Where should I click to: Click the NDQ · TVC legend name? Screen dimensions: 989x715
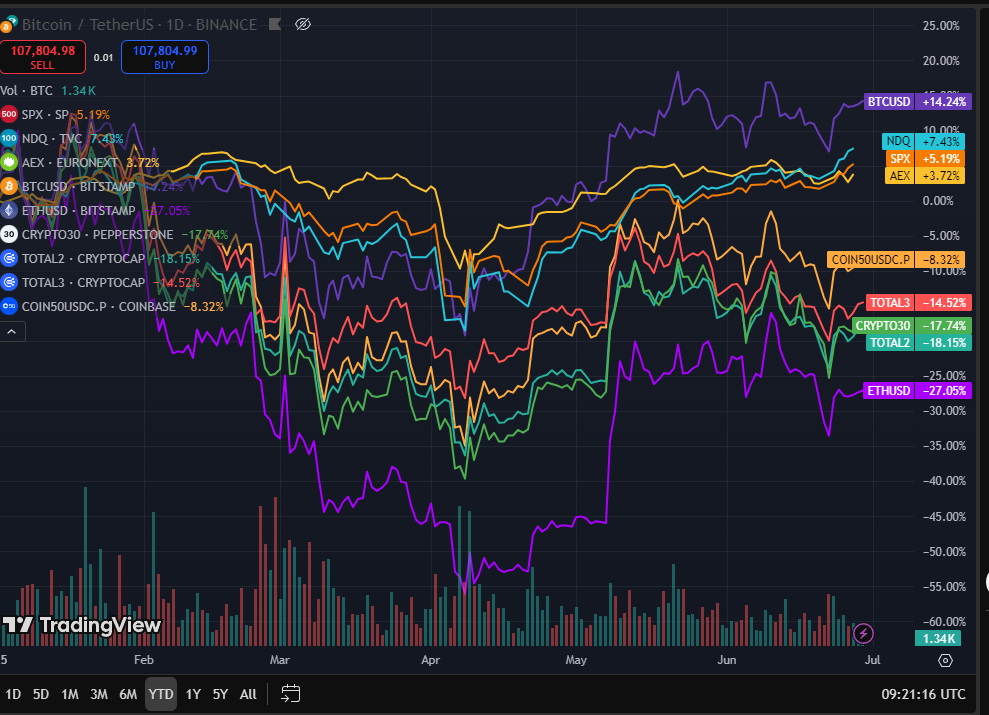coord(52,139)
